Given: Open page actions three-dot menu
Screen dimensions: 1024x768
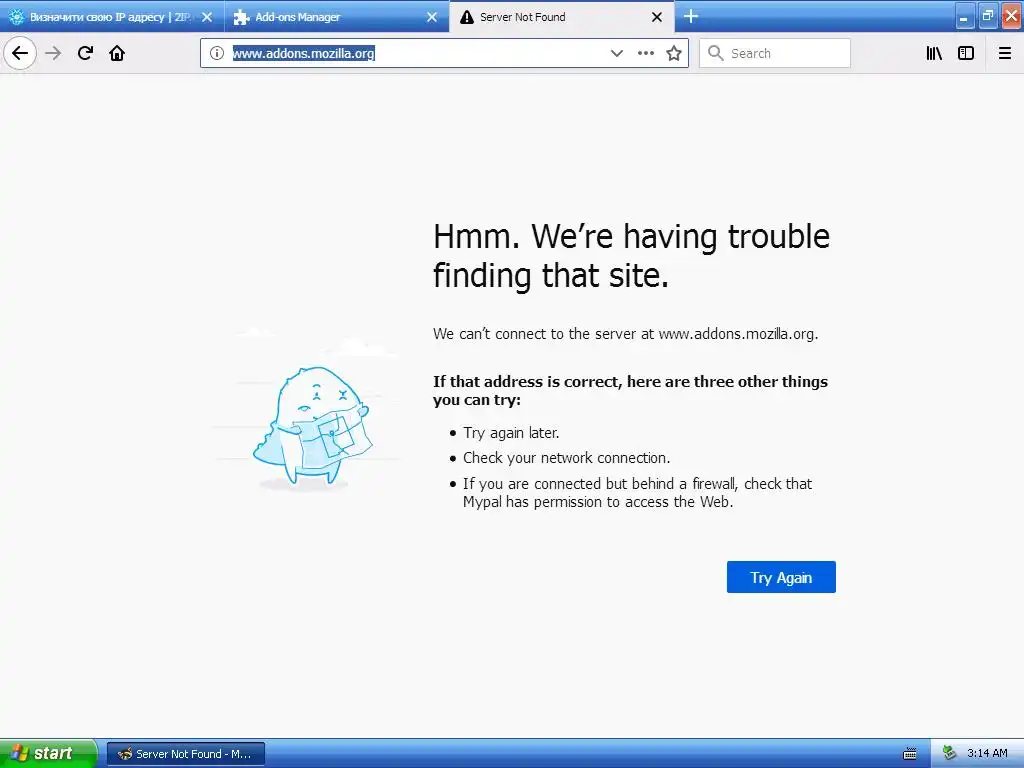Looking at the screenshot, I should click(x=645, y=53).
